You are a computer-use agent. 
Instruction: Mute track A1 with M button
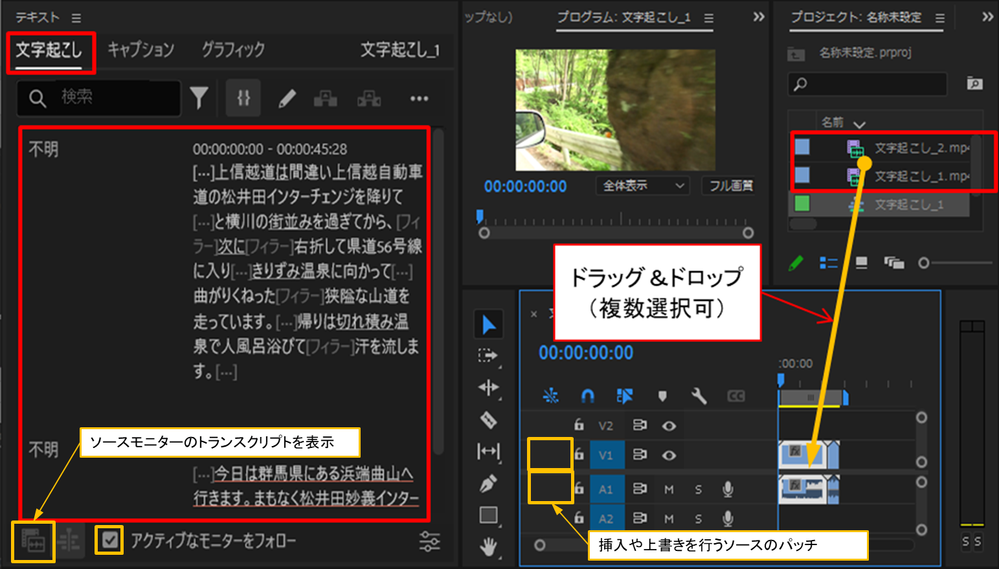pyautogui.click(x=668, y=489)
